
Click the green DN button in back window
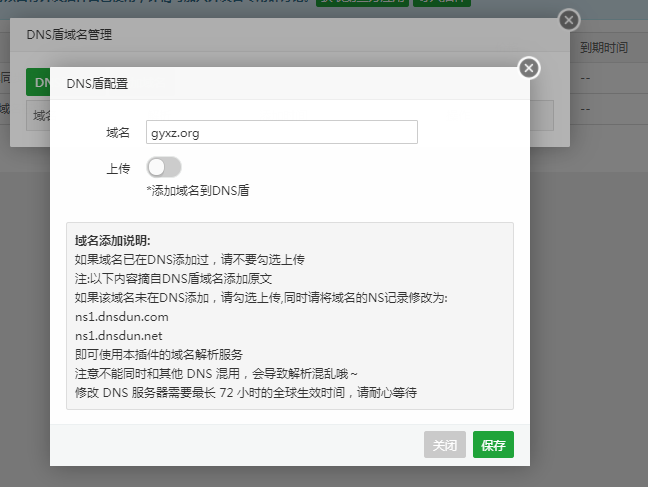(x=38, y=82)
